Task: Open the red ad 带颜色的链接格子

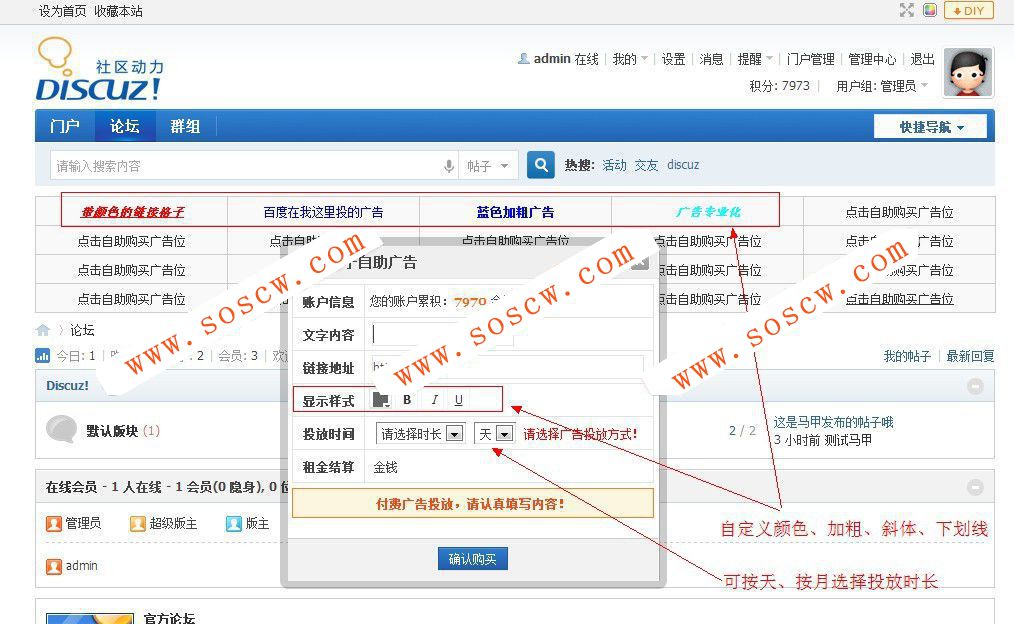Action: click(132, 211)
